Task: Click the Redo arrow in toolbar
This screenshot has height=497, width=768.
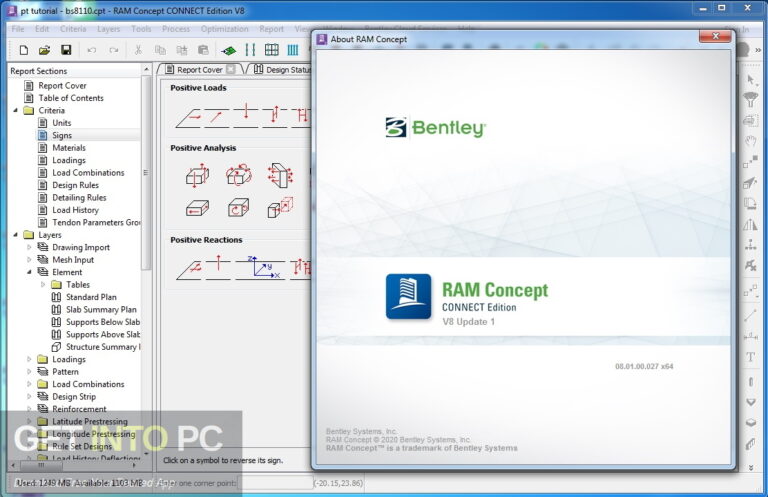Action: [114, 50]
